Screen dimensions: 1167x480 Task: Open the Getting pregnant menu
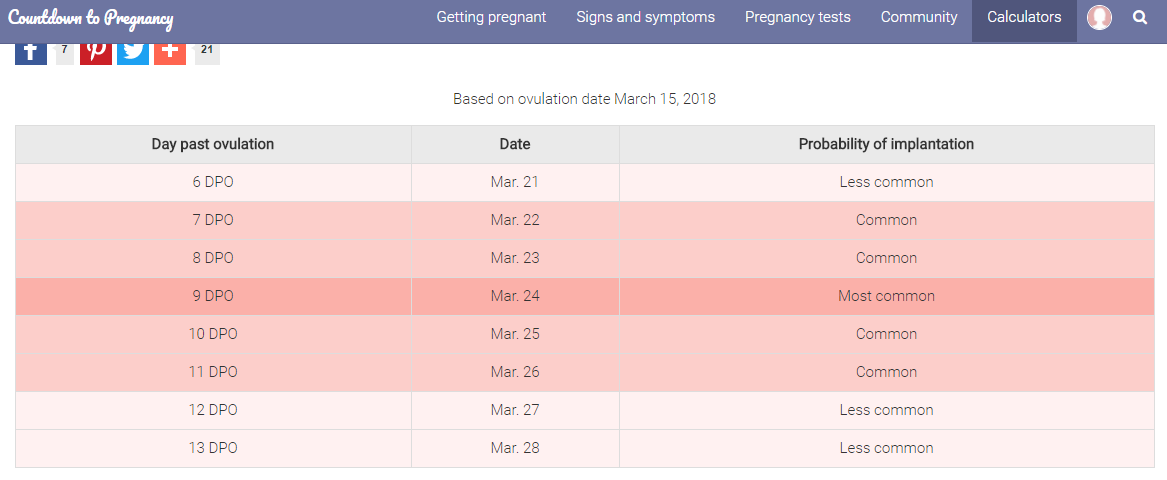click(x=491, y=17)
